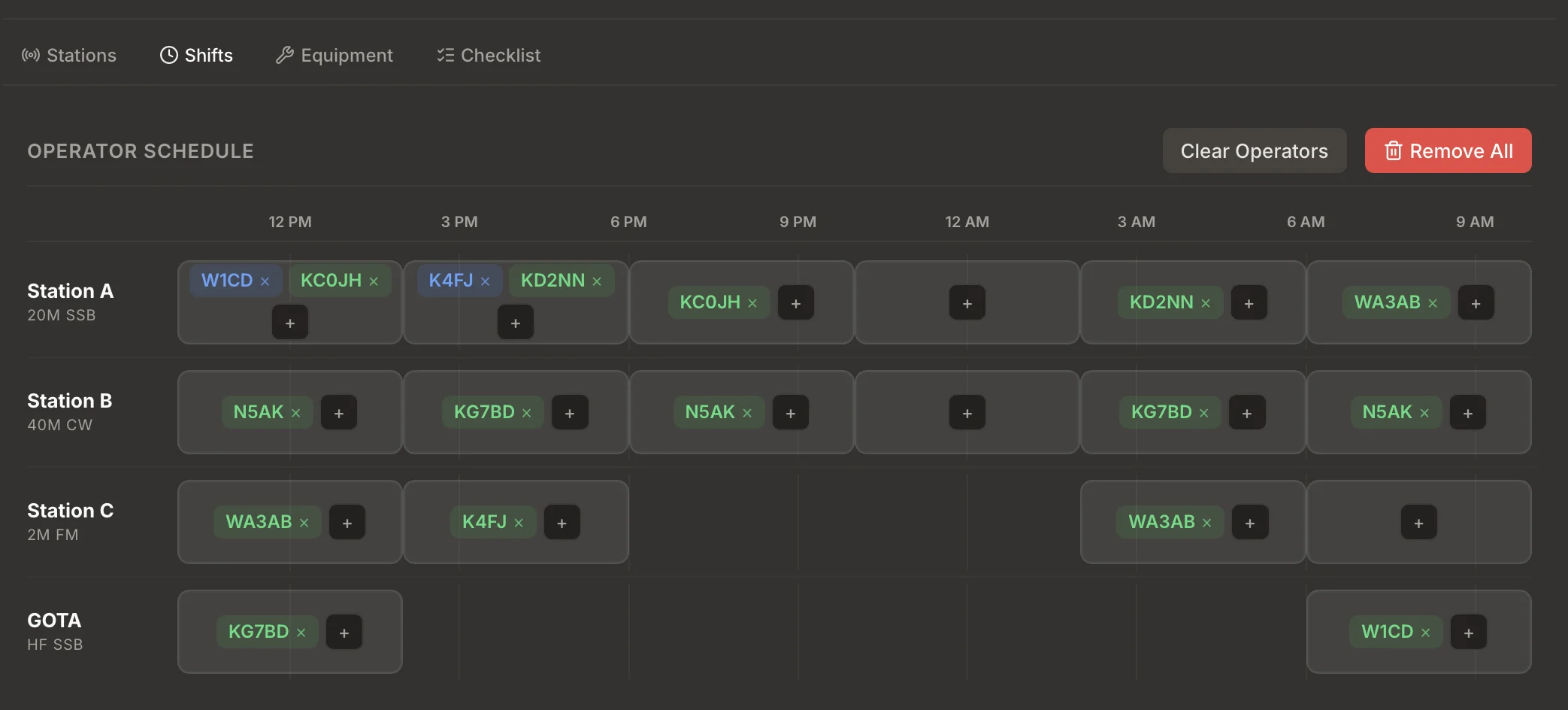Click the 9 AM column header
This screenshot has width=1568, height=710.
point(1475,222)
